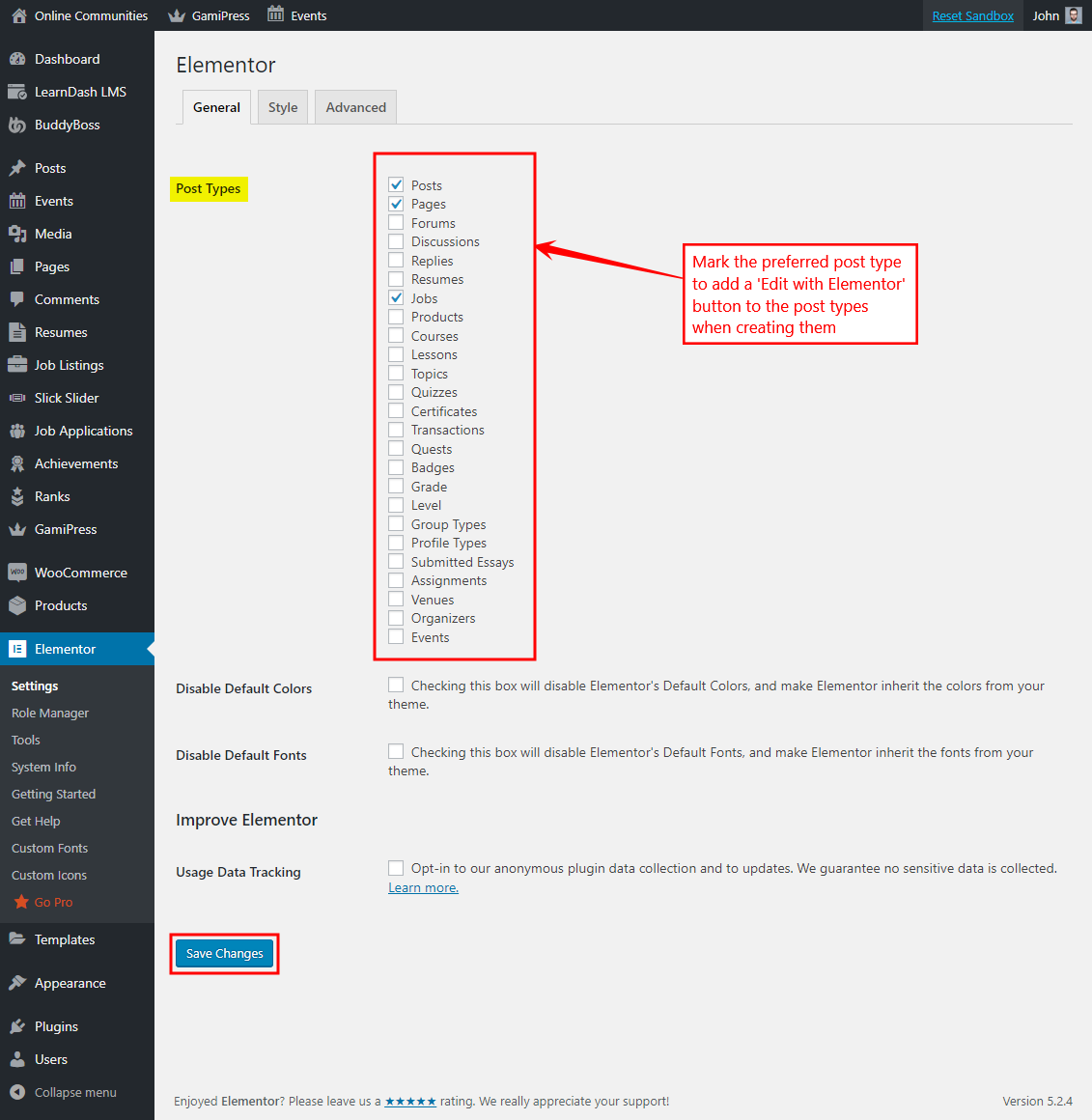Click the five-star rating link in footer

click(x=409, y=1101)
